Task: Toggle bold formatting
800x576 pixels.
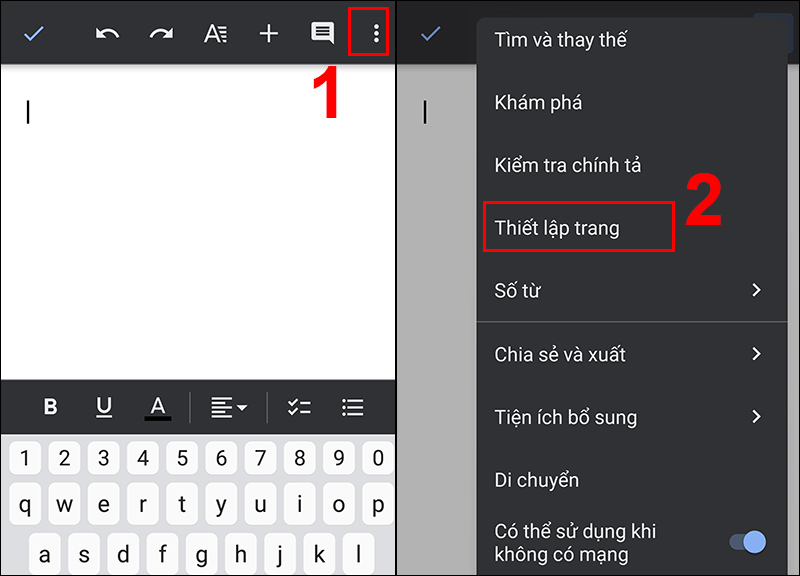Action: coord(51,407)
